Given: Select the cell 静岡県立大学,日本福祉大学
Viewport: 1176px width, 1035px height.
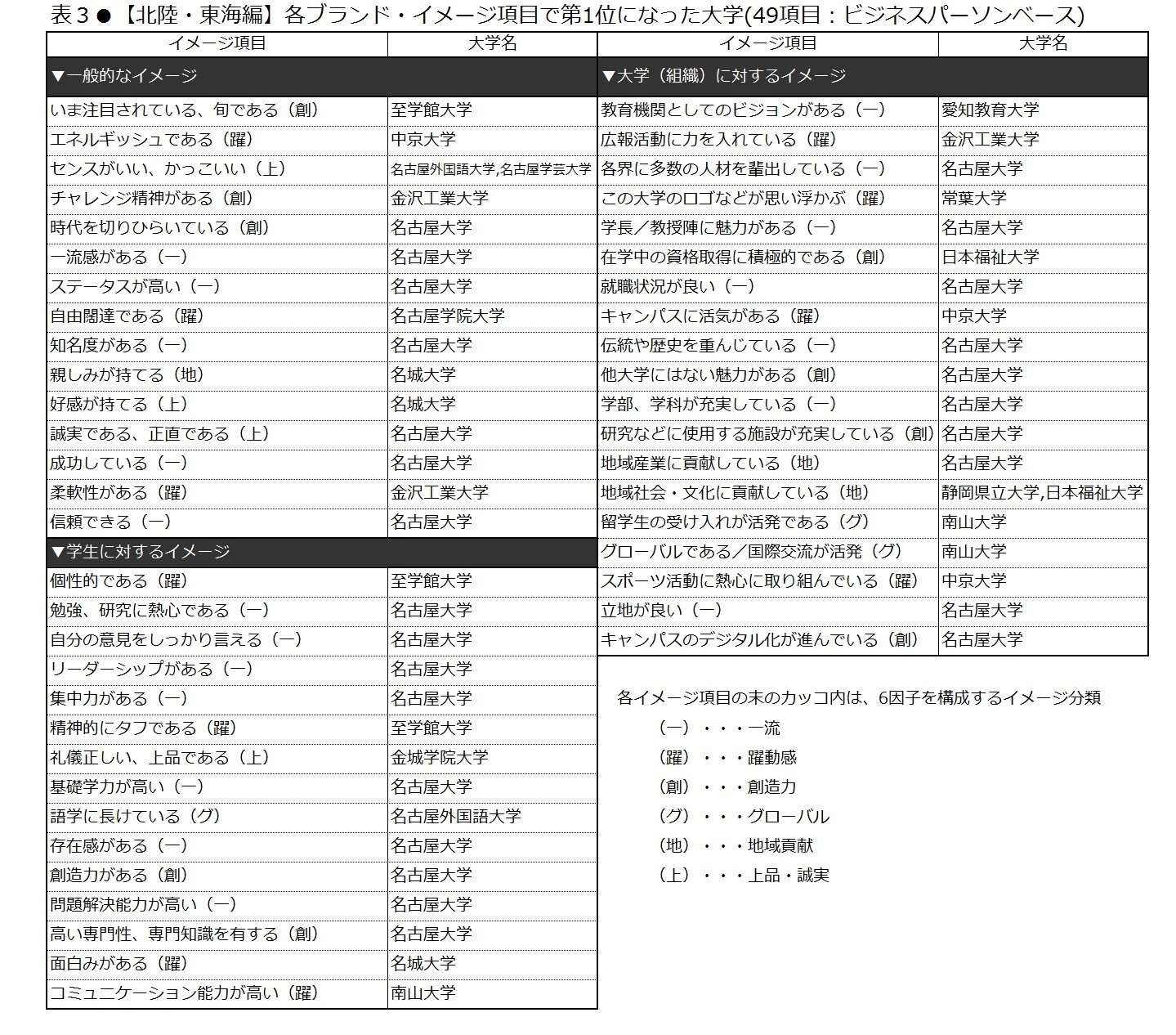Looking at the screenshot, I should point(1042,492).
